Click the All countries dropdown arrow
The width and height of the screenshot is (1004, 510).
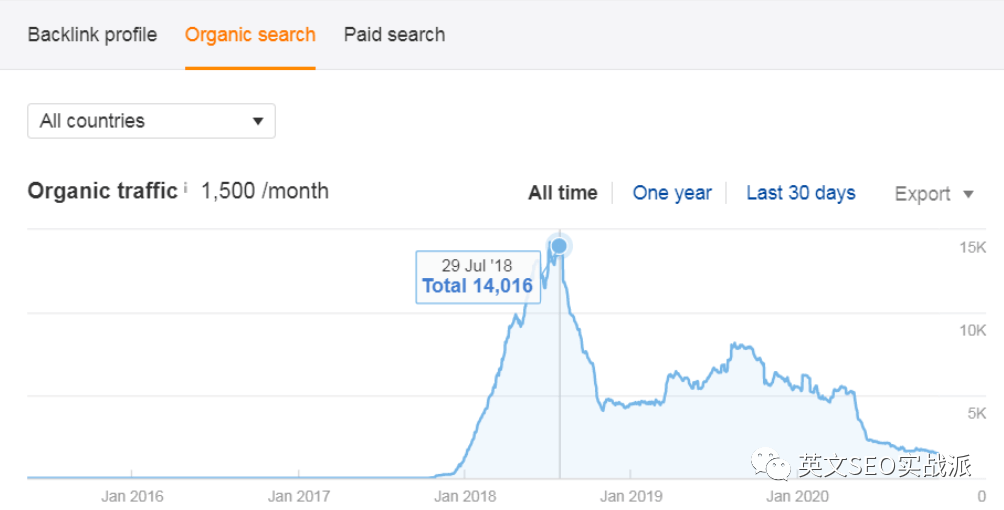click(258, 121)
